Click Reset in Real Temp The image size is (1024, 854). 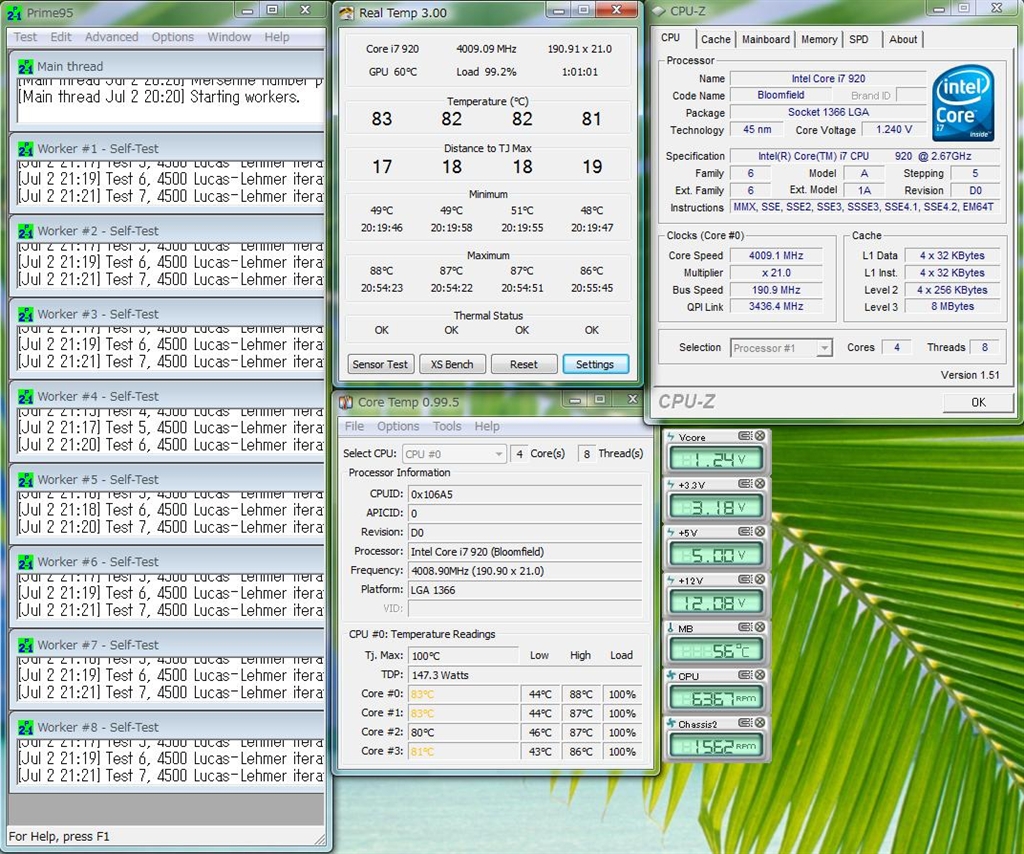523,364
